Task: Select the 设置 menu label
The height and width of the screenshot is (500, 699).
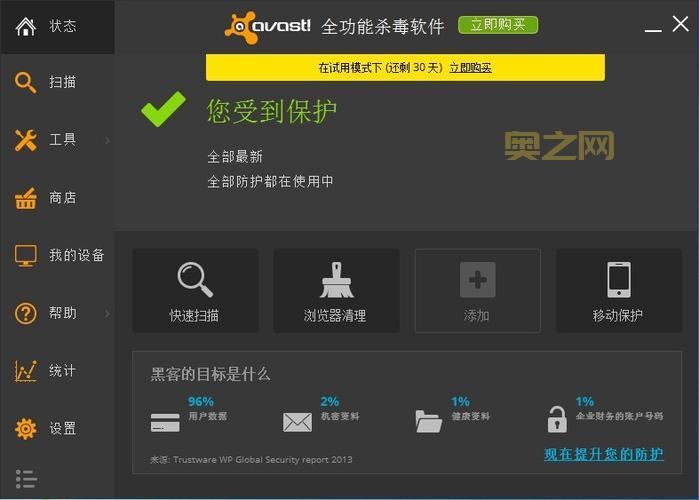Action: pyautogui.click(x=62, y=428)
